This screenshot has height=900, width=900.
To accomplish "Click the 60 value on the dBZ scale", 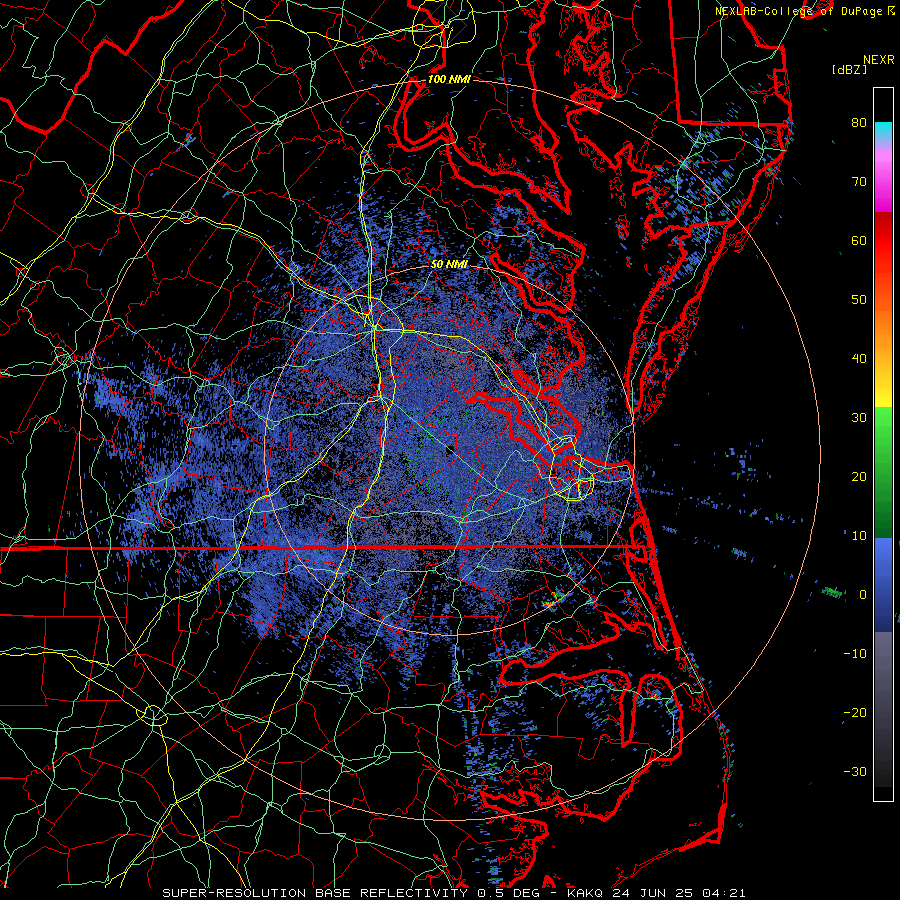I will pyautogui.click(x=859, y=240).
